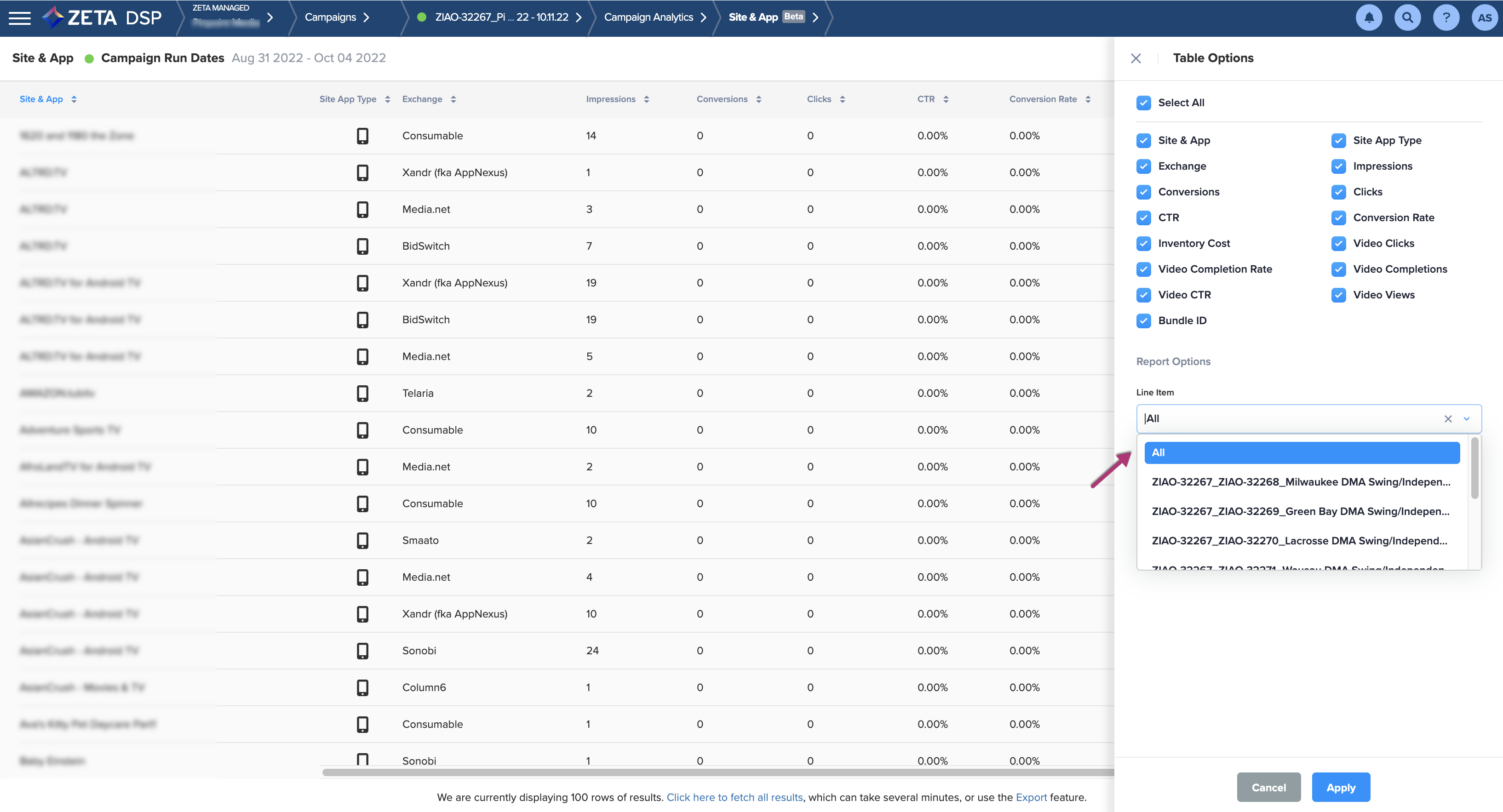The width and height of the screenshot is (1503, 812).
Task: Go to Campaigns breadcrumb
Action: point(330,17)
